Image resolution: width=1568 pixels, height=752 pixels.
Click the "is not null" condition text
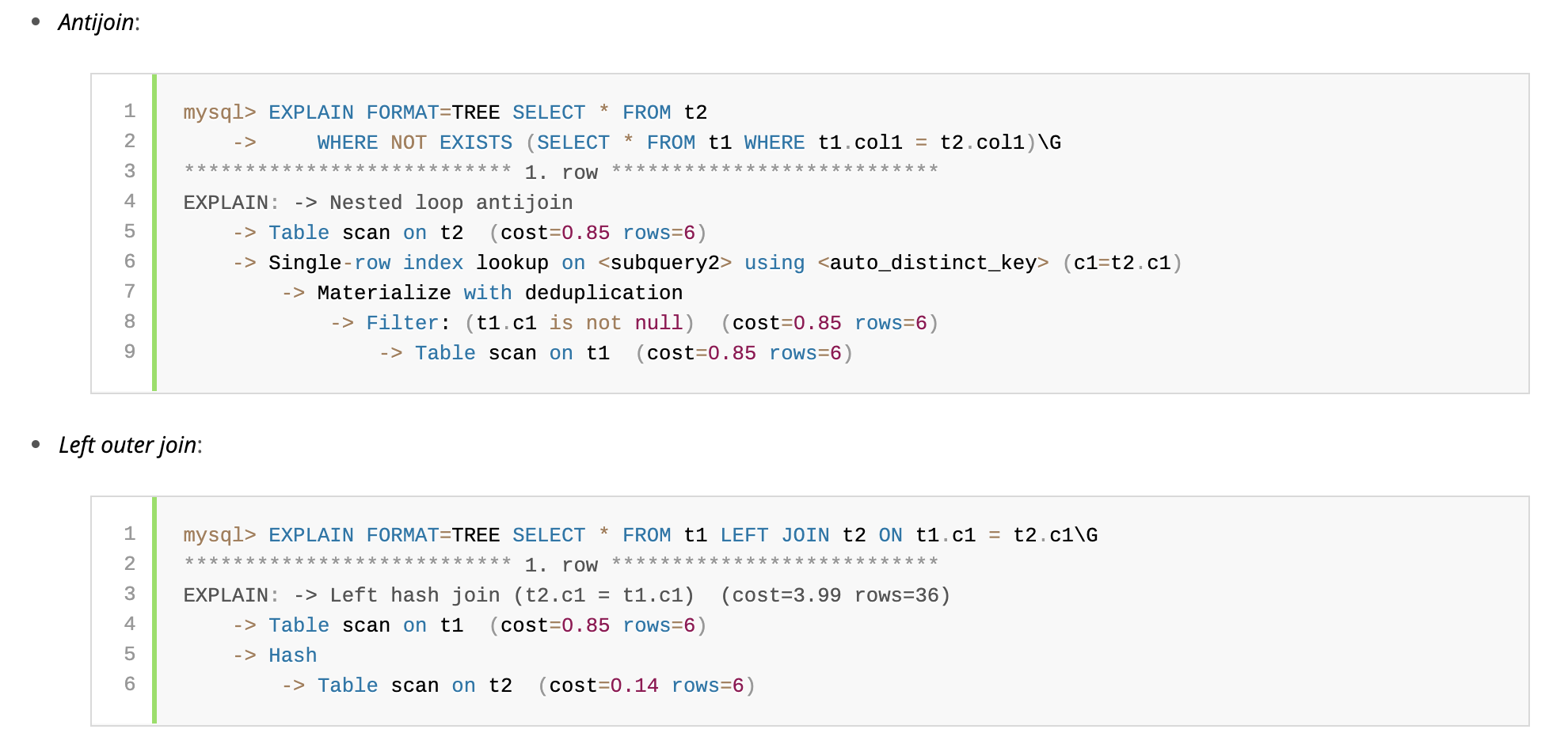tap(615, 323)
